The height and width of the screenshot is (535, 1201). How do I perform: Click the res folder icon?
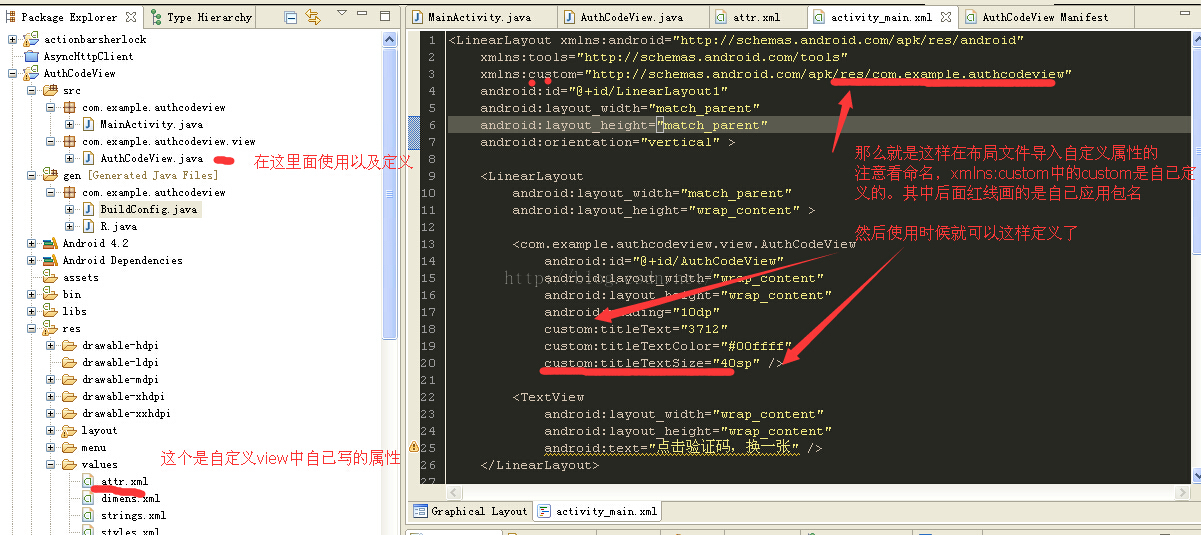coord(50,328)
